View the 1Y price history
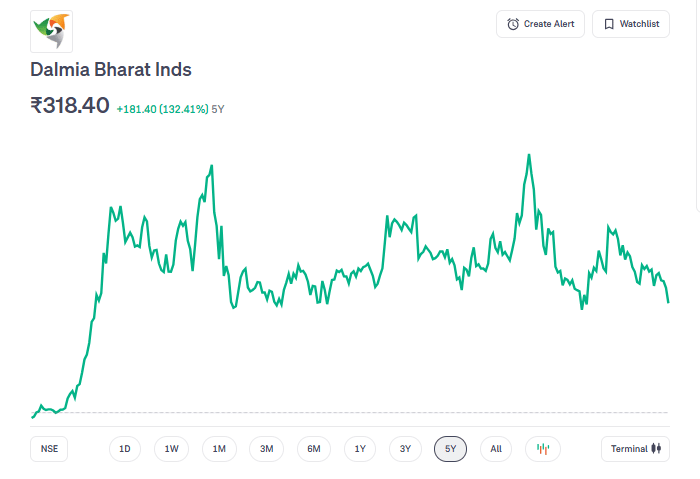This screenshot has width=700, height=479. pyautogui.click(x=360, y=449)
